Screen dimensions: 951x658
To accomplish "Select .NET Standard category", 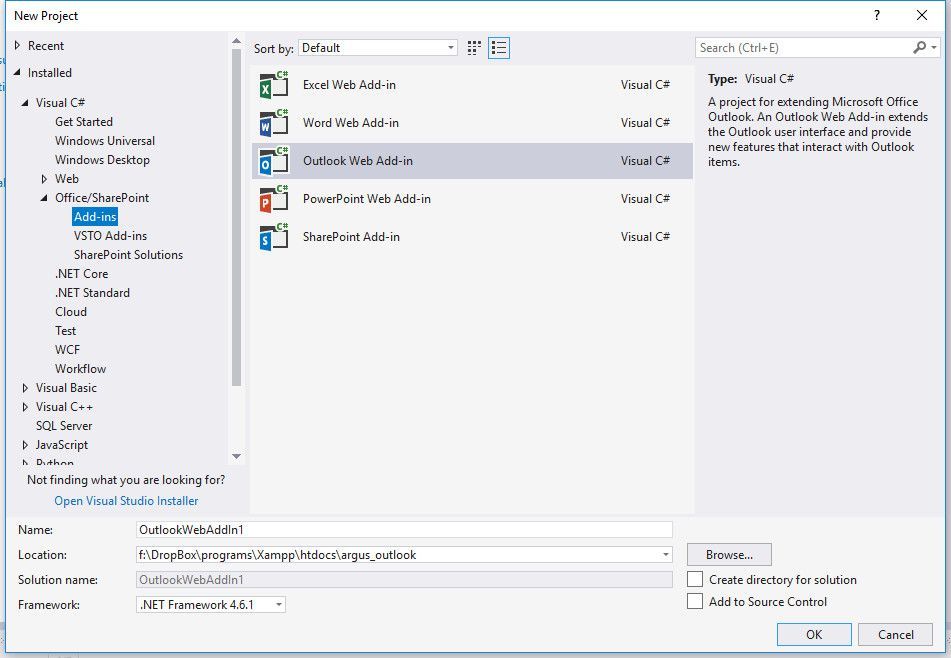I will (x=92, y=293).
